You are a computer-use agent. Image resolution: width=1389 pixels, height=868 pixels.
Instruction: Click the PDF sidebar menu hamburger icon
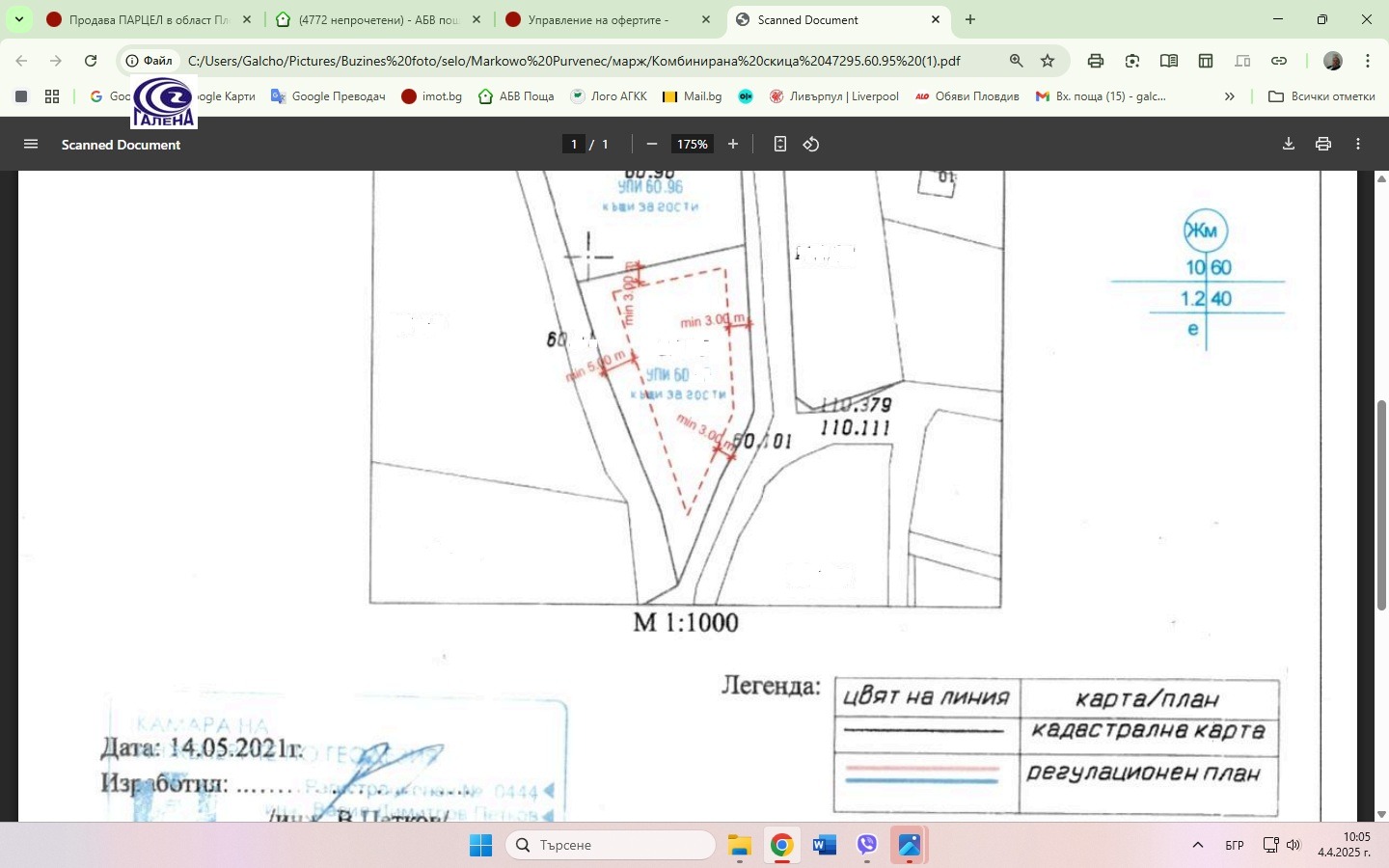tap(31, 145)
